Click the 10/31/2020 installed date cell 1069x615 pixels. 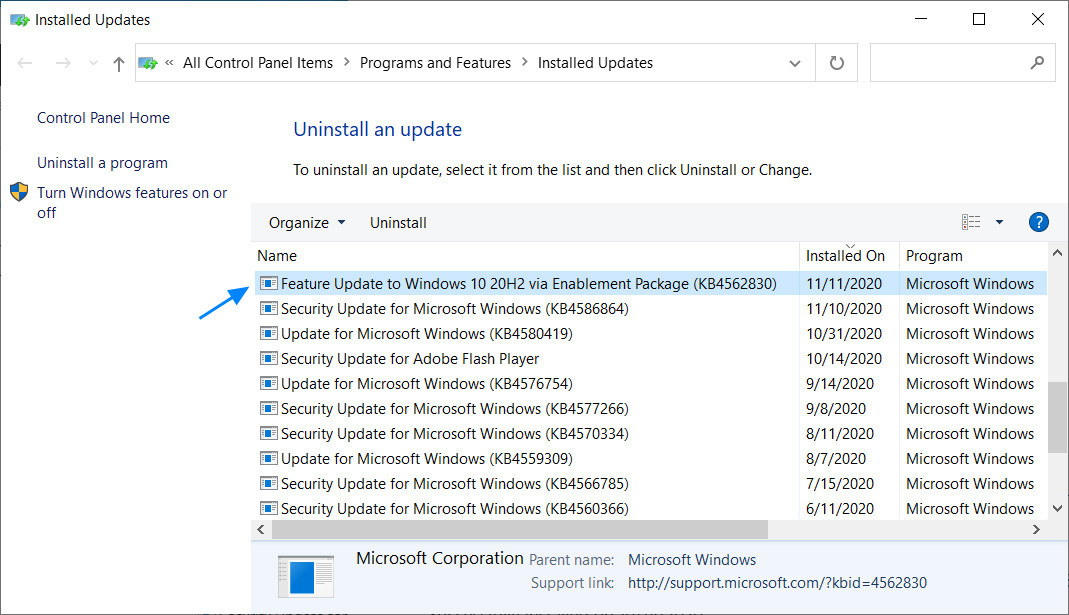[x=844, y=334]
